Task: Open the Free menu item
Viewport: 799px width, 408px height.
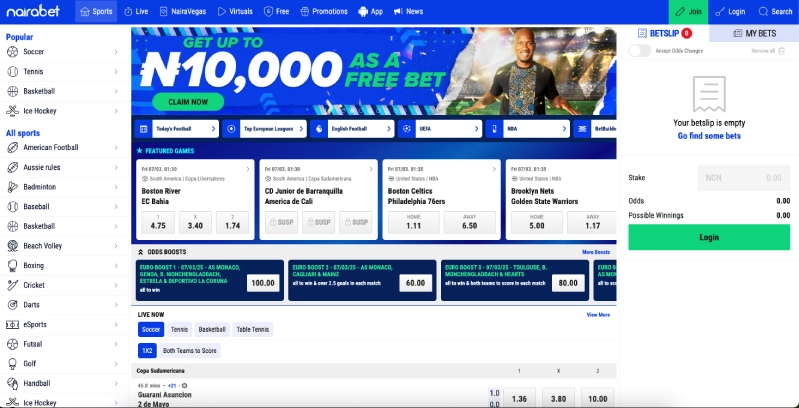Action: coord(277,11)
